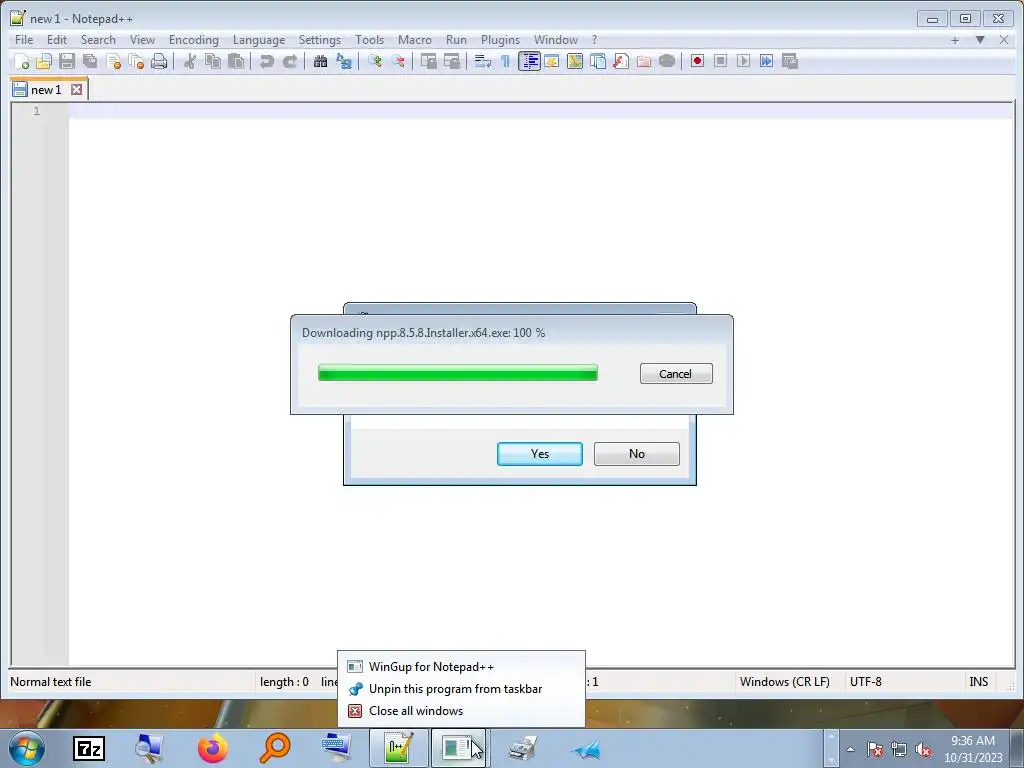Click the Yes button in the update dialog
Viewport: 1024px width, 768px height.
point(539,454)
